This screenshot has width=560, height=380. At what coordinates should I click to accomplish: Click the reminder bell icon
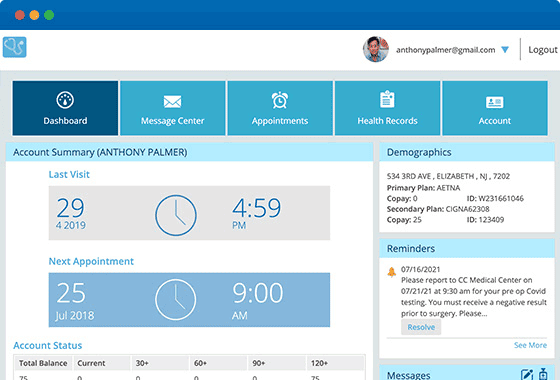click(x=392, y=272)
